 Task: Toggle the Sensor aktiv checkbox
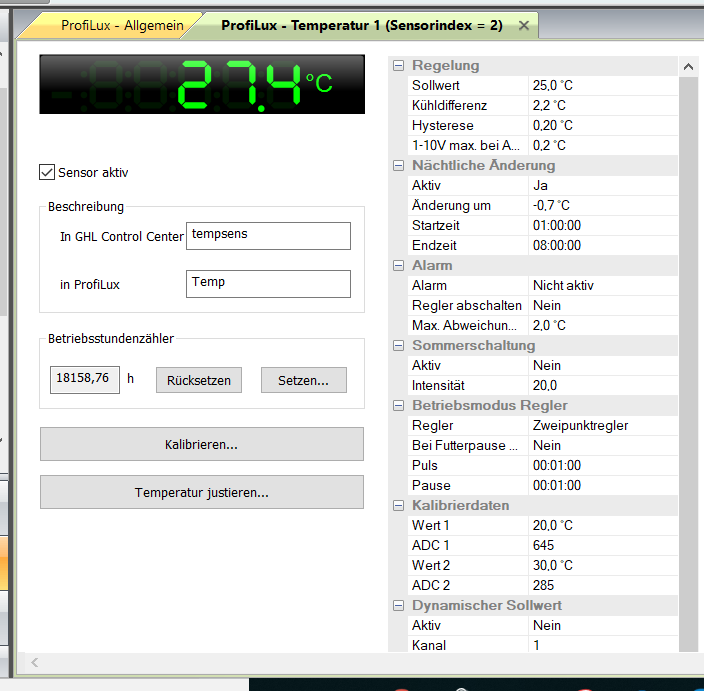47,172
